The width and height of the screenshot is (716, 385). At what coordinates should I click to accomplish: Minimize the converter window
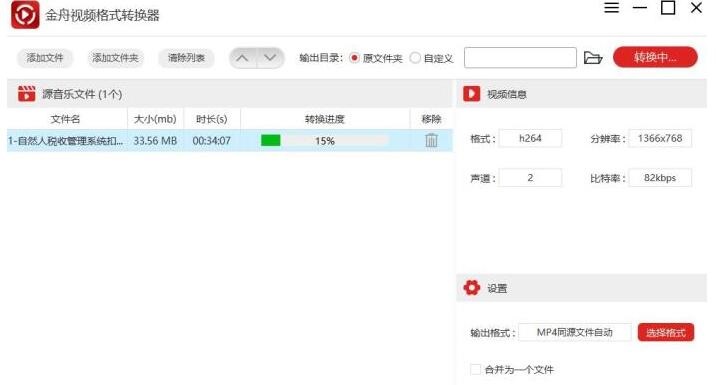coord(639,8)
